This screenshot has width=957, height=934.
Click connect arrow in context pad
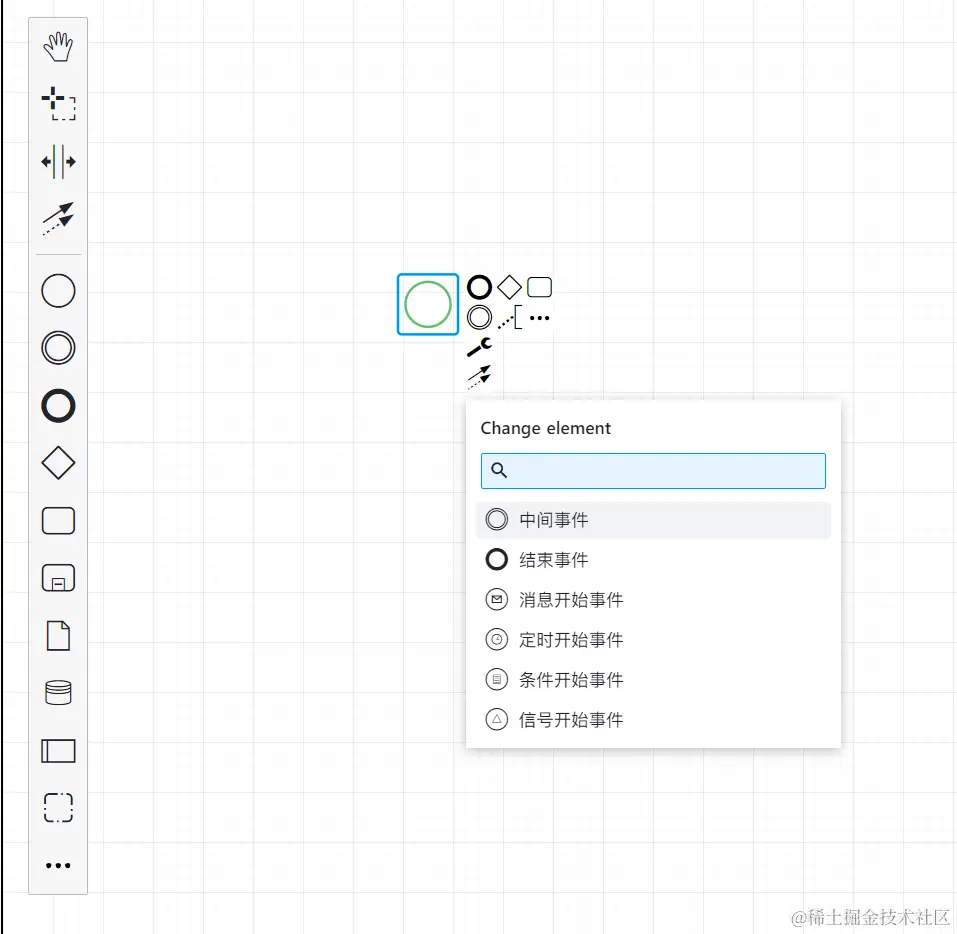(x=479, y=377)
